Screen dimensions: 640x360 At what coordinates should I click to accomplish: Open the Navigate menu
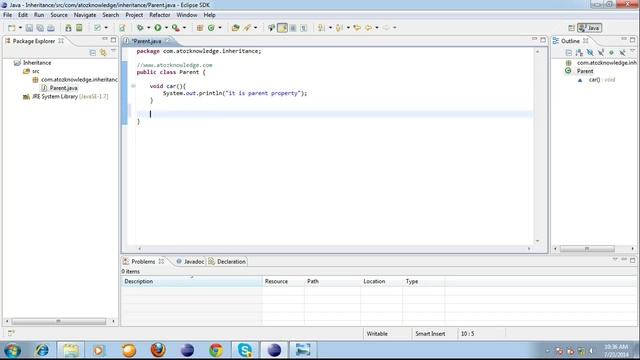[85, 15]
